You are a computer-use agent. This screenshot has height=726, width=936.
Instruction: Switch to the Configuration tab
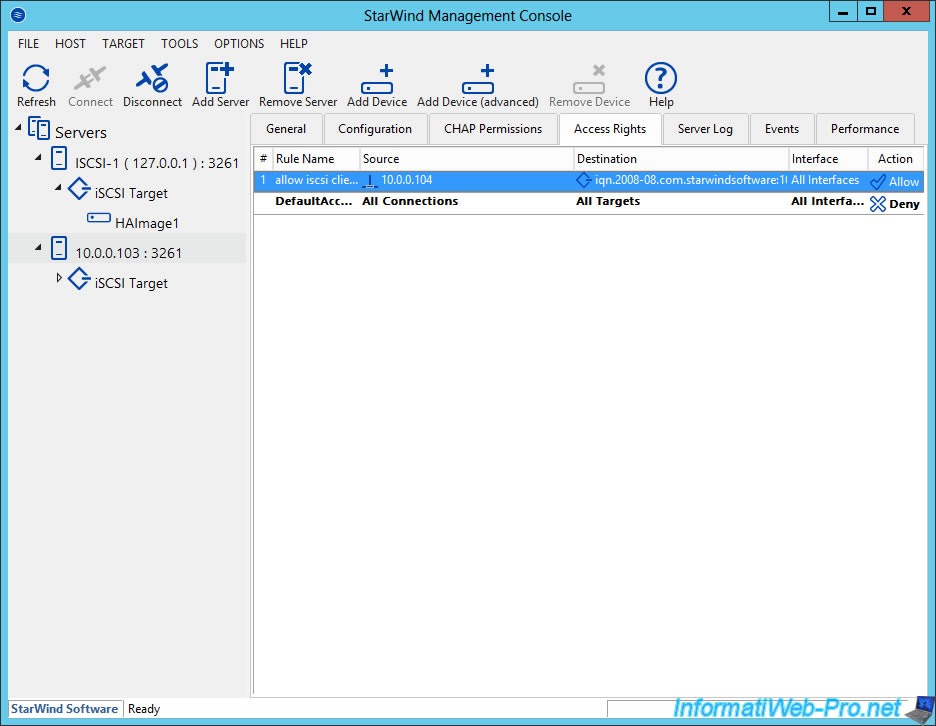375,129
